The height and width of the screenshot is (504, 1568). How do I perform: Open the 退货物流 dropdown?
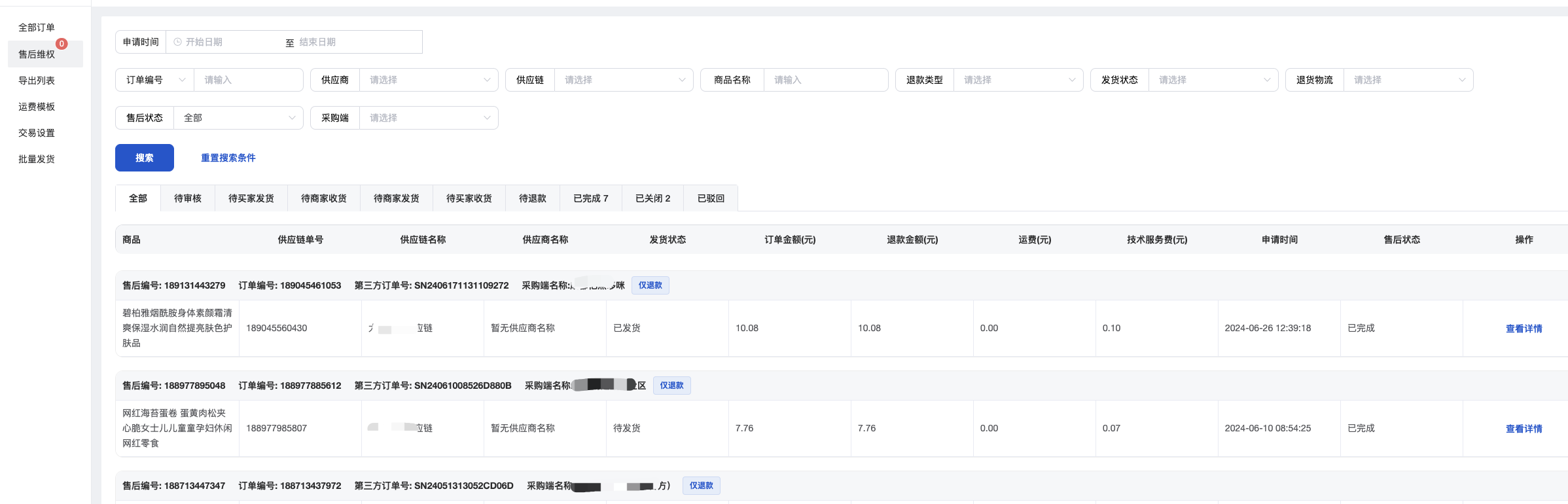(1408, 80)
